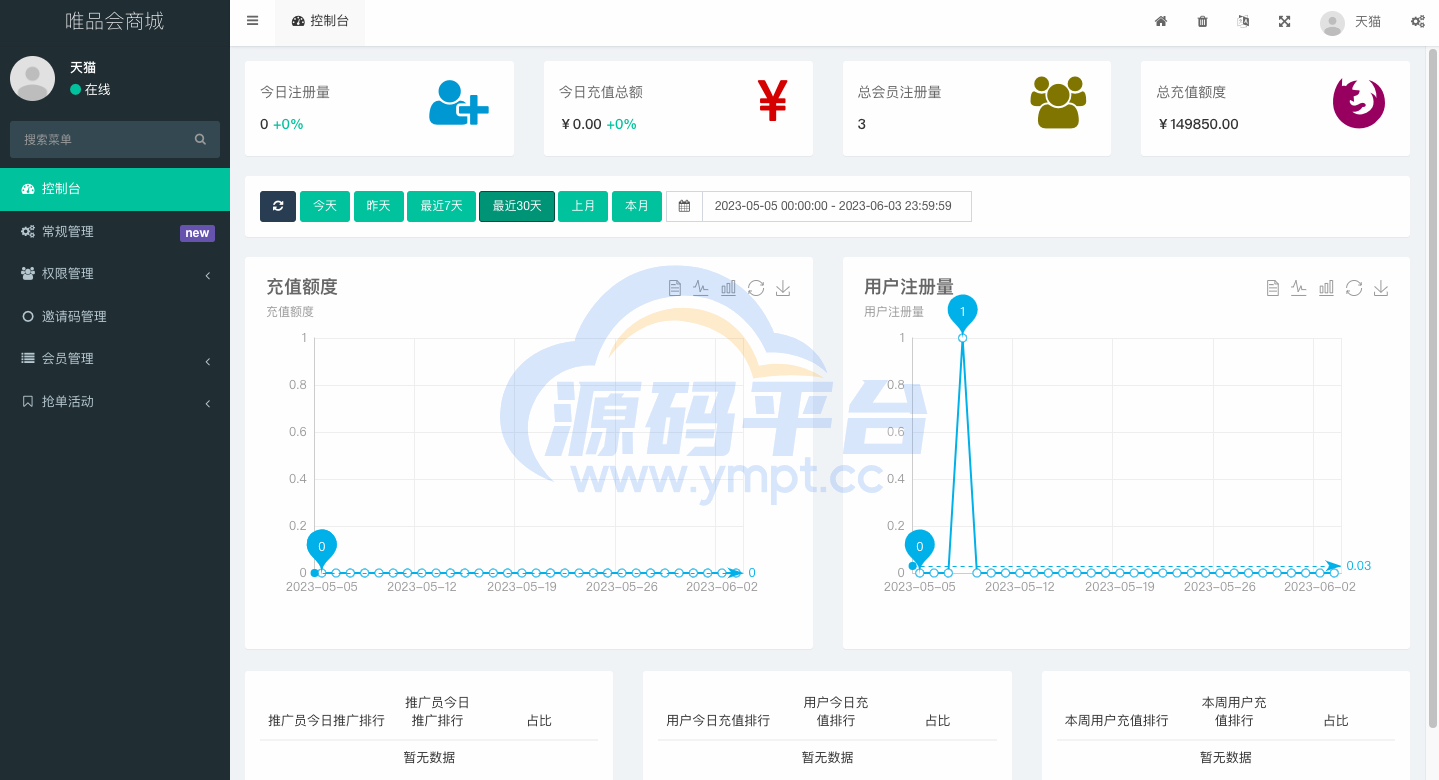The width and height of the screenshot is (1439, 780).
Task: Click the 0 pin marker on 充值额度 chart
Action: (321, 548)
